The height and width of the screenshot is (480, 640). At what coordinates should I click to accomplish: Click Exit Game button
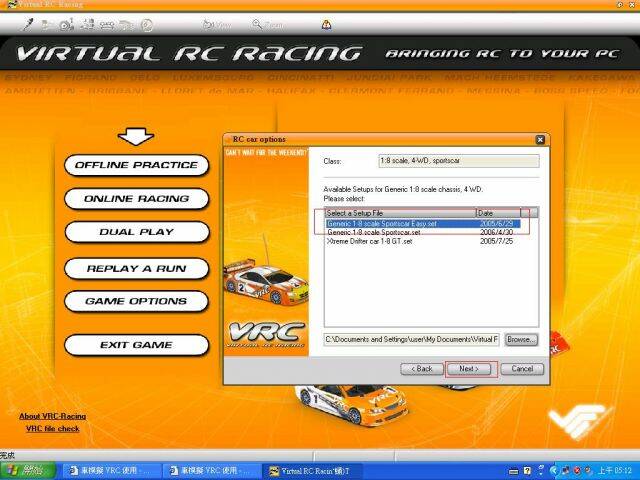point(136,345)
